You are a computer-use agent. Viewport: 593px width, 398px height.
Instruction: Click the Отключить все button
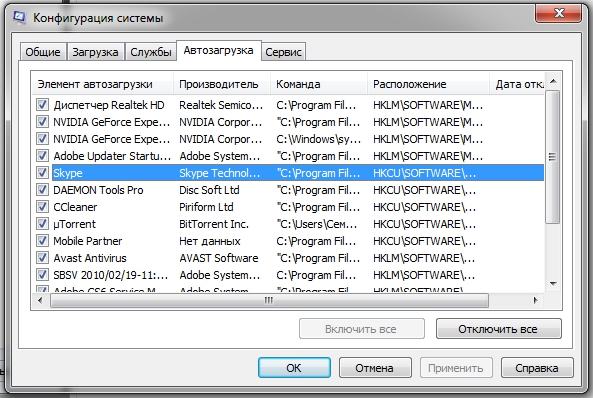[498, 329]
